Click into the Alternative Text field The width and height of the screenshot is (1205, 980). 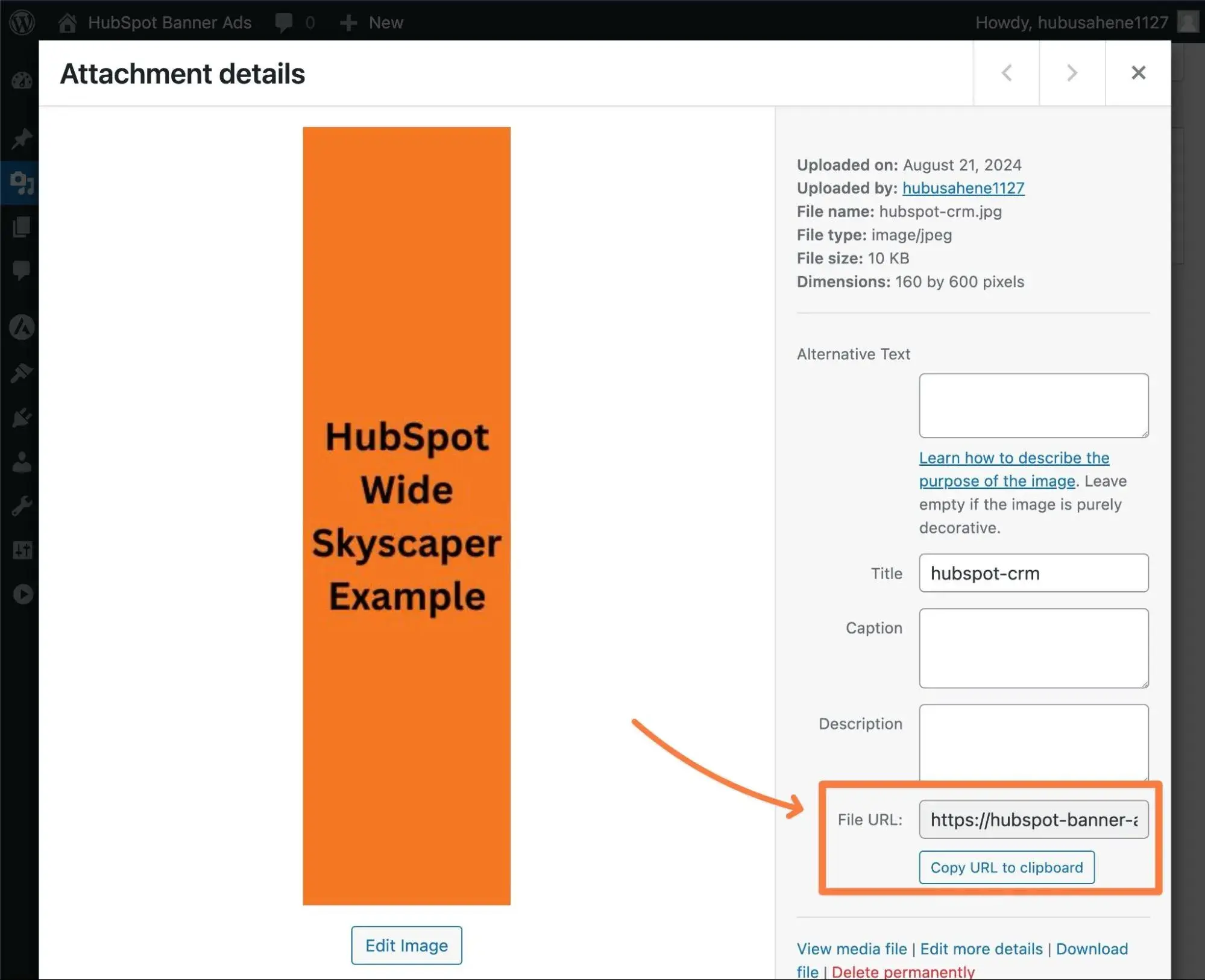[1034, 406]
